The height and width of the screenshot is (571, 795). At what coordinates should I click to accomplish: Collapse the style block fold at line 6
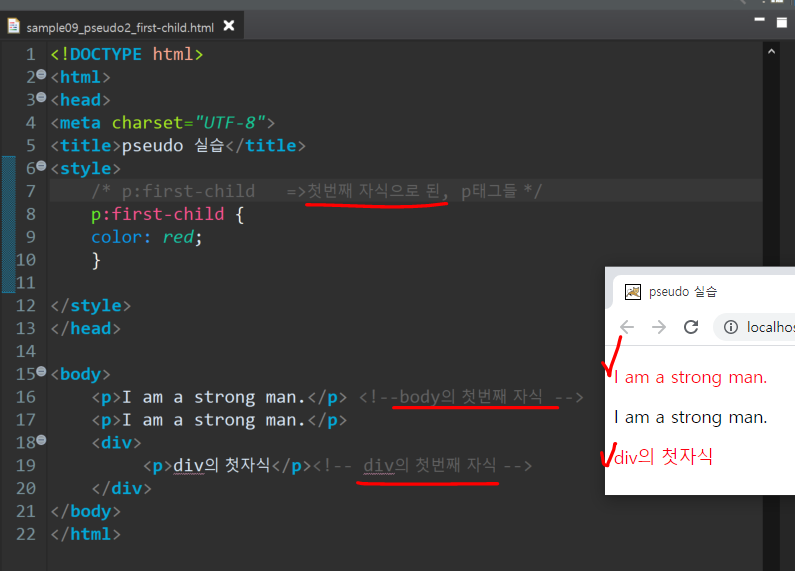point(41,166)
